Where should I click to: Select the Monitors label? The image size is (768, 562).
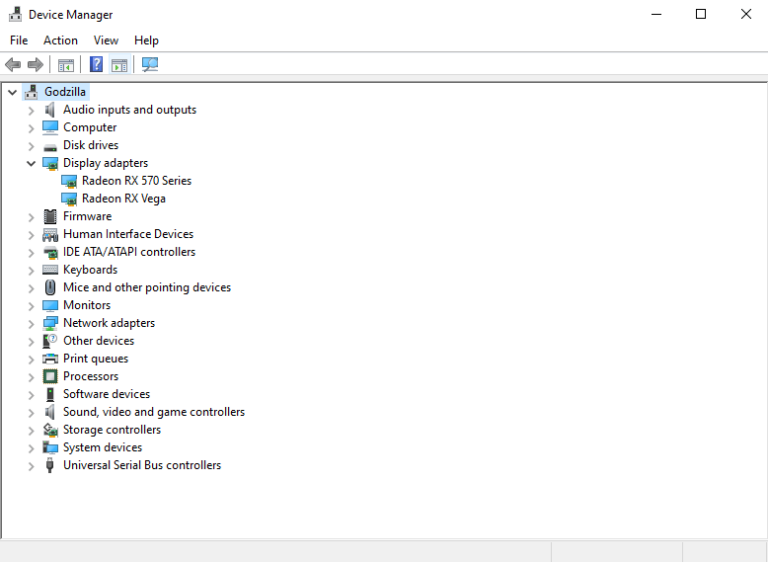click(x=87, y=305)
